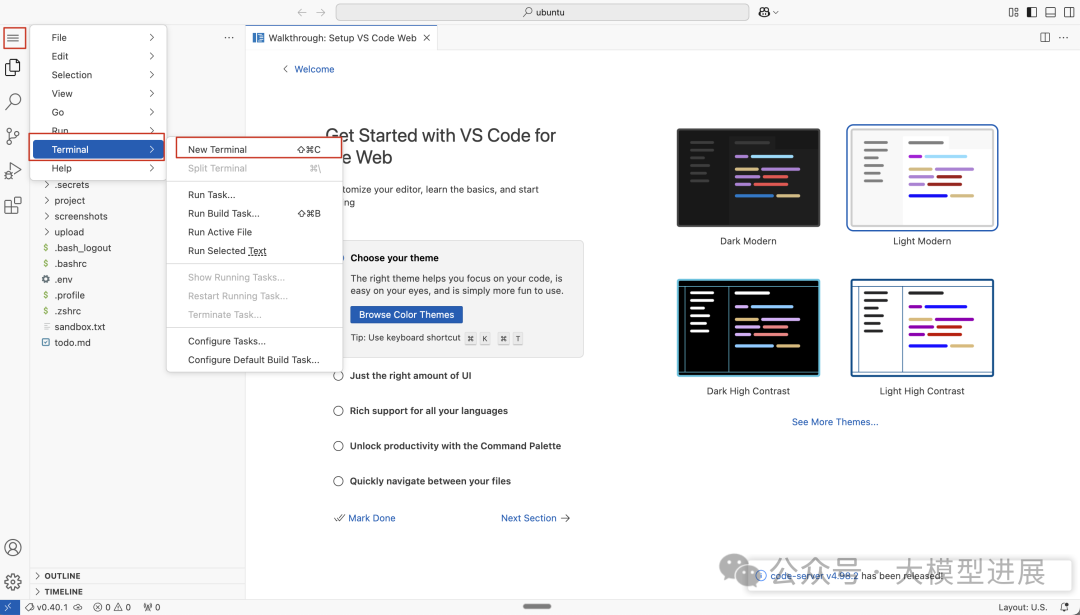Viewport: 1080px width, 615px height.
Task: Select the Light High Contrast theme thumbnail
Action: (922, 328)
